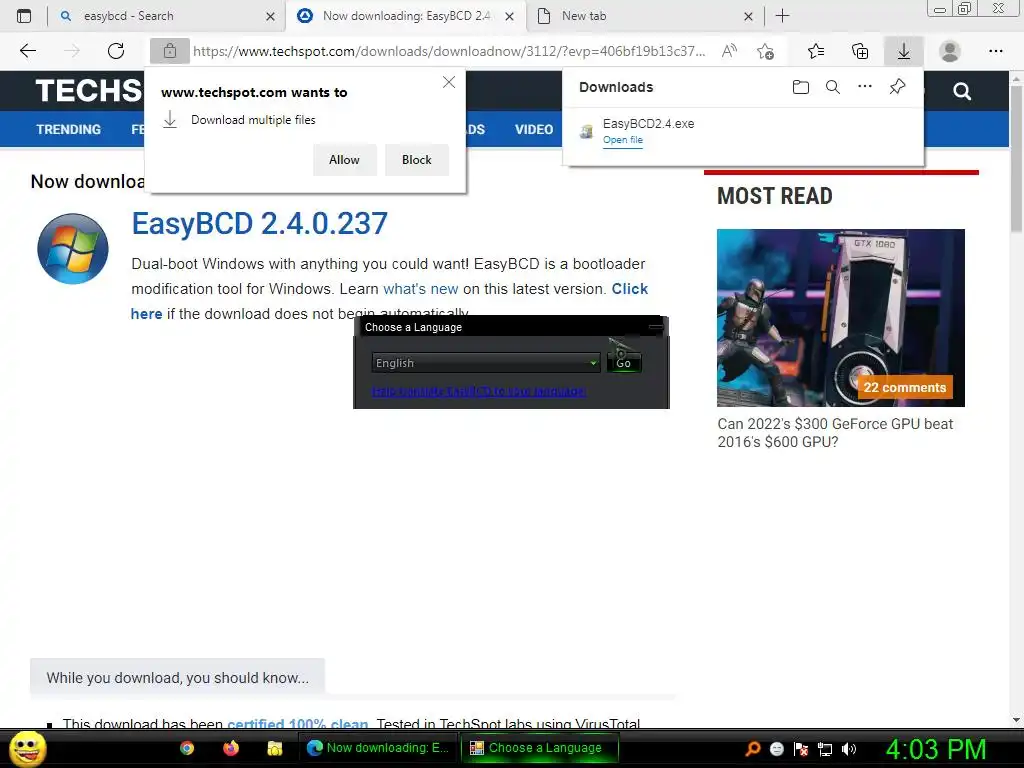The width and height of the screenshot is (1024, 768).
Task: Add this page to favorites star icon
Action: coord(765,51)
